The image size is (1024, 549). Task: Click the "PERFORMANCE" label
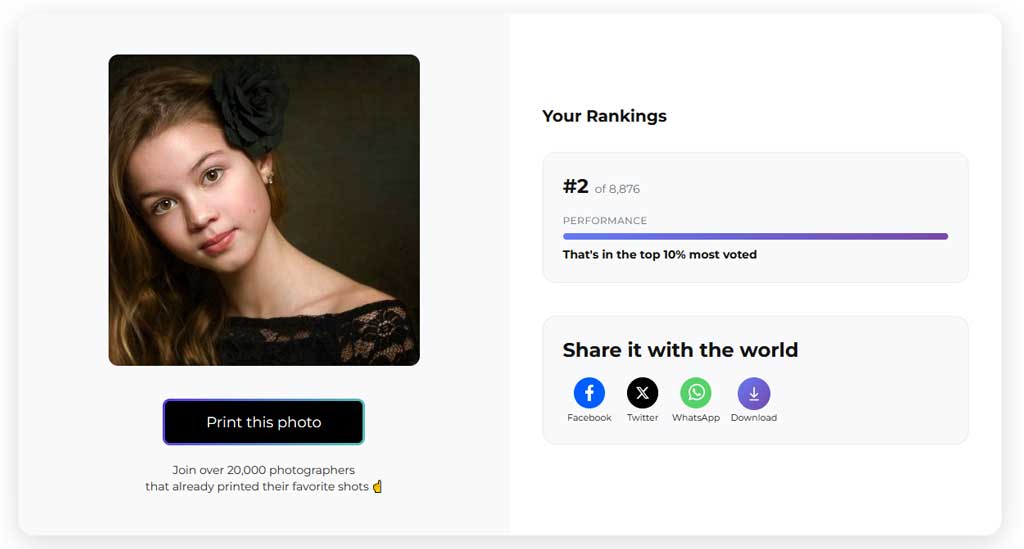[604, 221]
